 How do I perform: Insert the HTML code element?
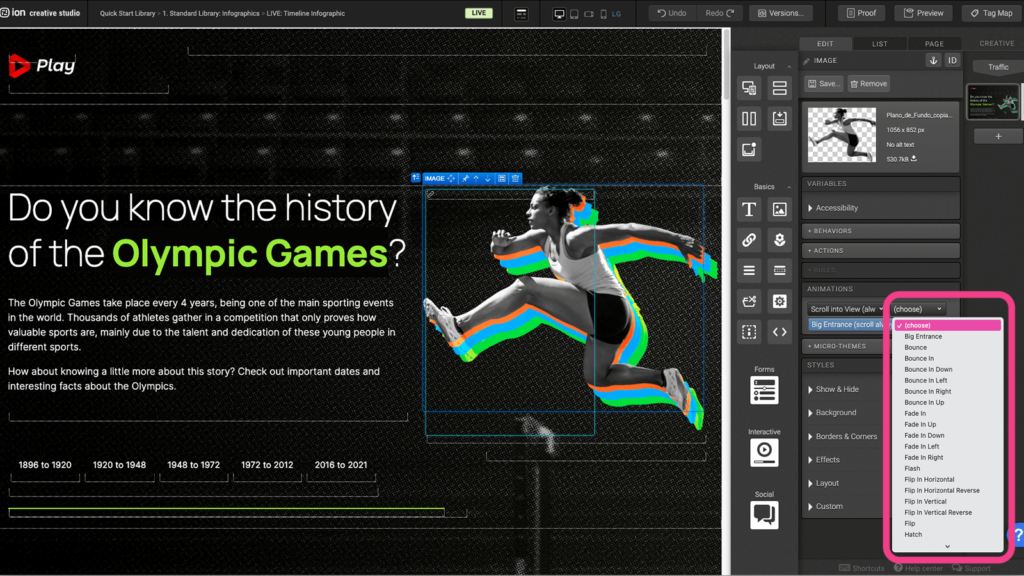[x=779, y=332]
